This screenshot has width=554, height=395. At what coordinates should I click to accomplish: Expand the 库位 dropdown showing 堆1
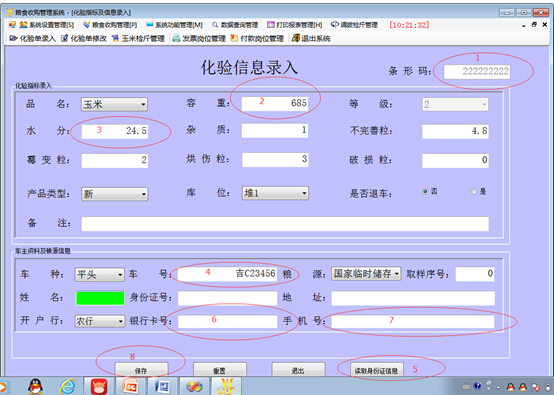click(x=275, y=193)
